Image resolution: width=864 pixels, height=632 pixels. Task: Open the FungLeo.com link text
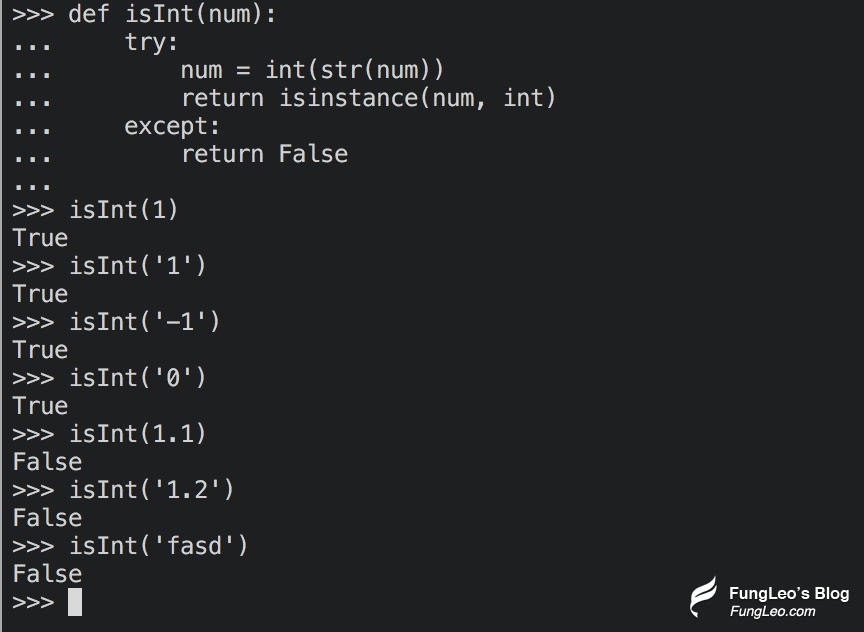tap(773, 611)
